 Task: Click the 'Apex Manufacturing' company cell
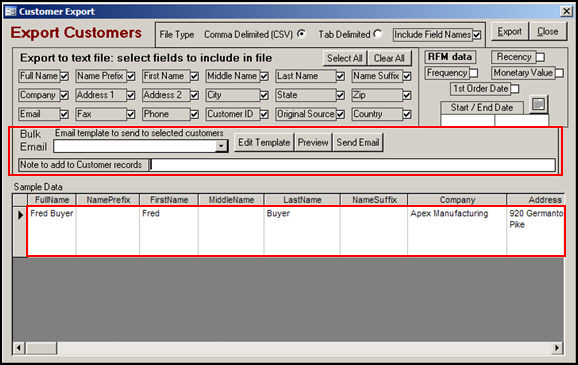click(x=457, y=231)
